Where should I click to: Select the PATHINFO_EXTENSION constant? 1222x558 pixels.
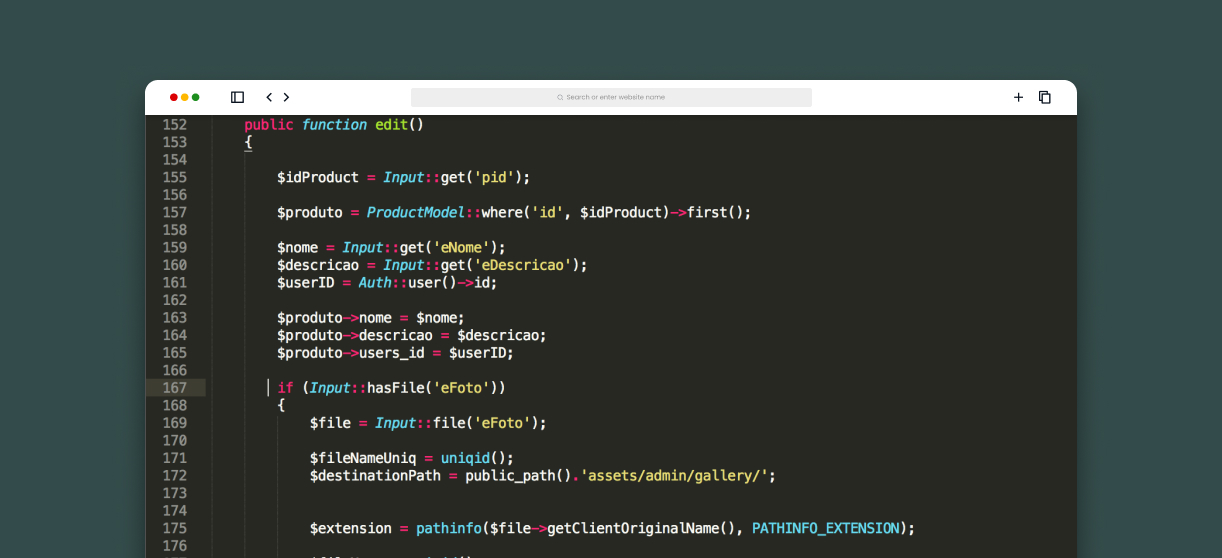825,528
